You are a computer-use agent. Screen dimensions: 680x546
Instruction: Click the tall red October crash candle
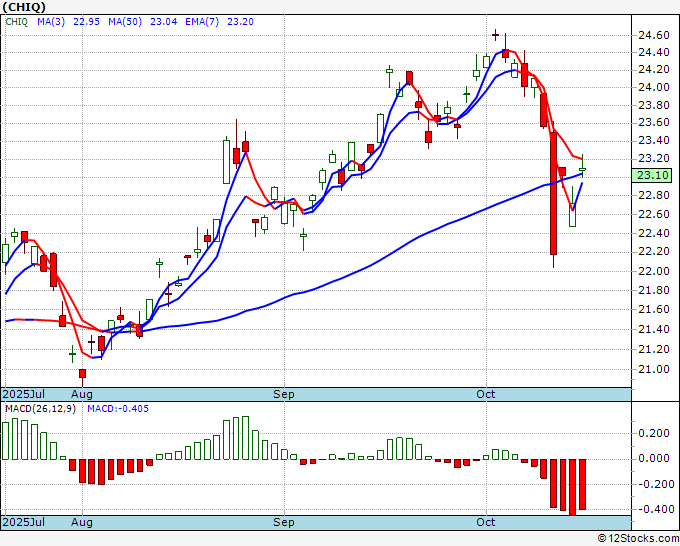coord(553,193)
